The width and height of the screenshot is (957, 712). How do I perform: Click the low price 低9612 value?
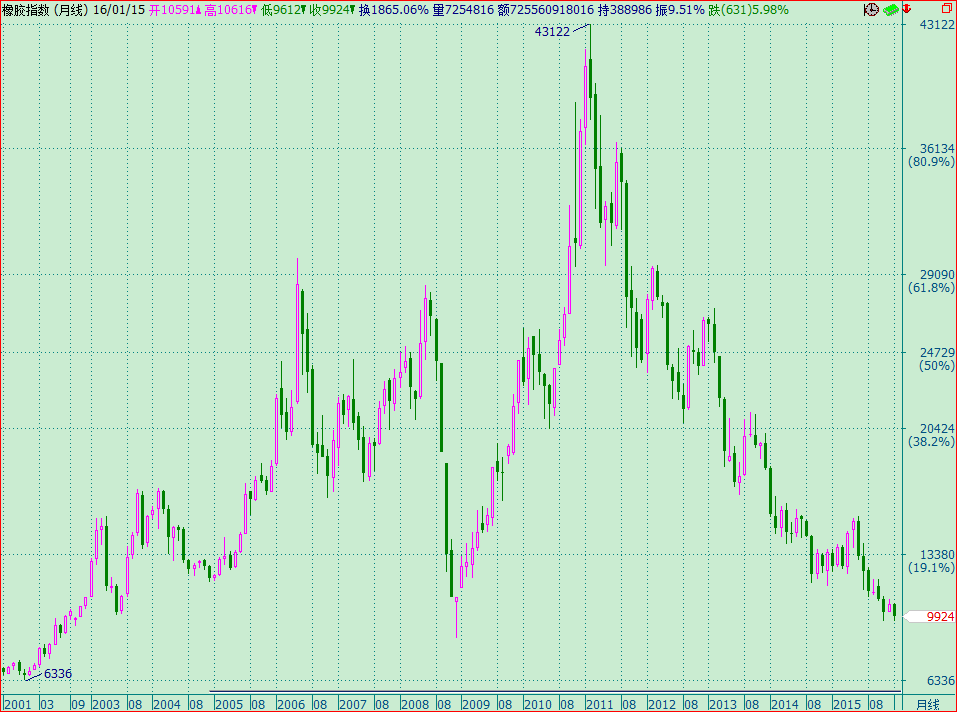click(x=283, y=10)
